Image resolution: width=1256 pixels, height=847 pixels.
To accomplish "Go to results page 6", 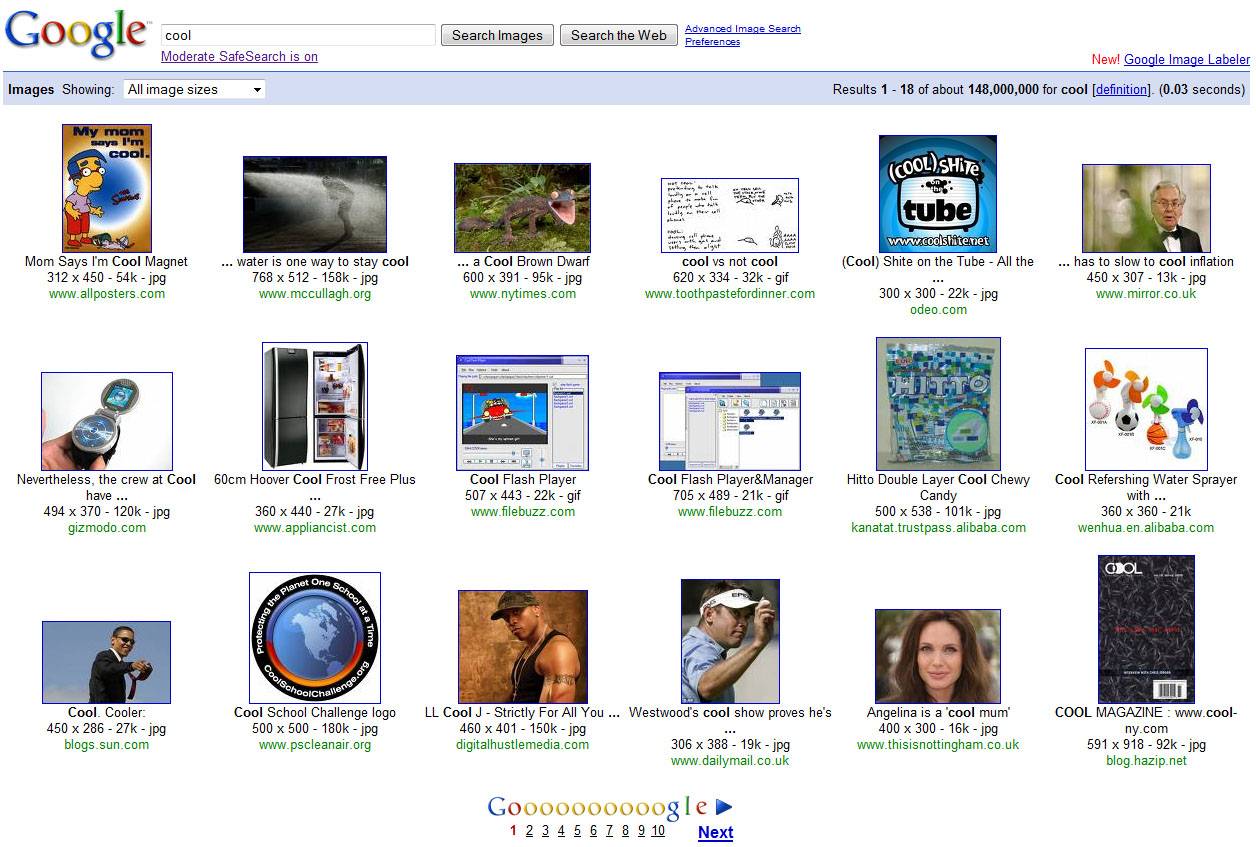I will pyautogui.click(x=594, y=831).
